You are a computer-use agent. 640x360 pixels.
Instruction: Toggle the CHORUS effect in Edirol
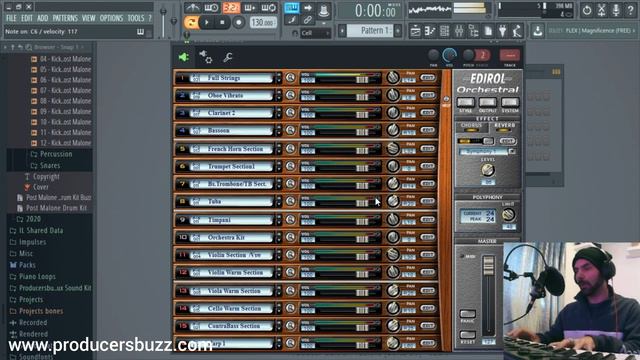click(471, 128)
